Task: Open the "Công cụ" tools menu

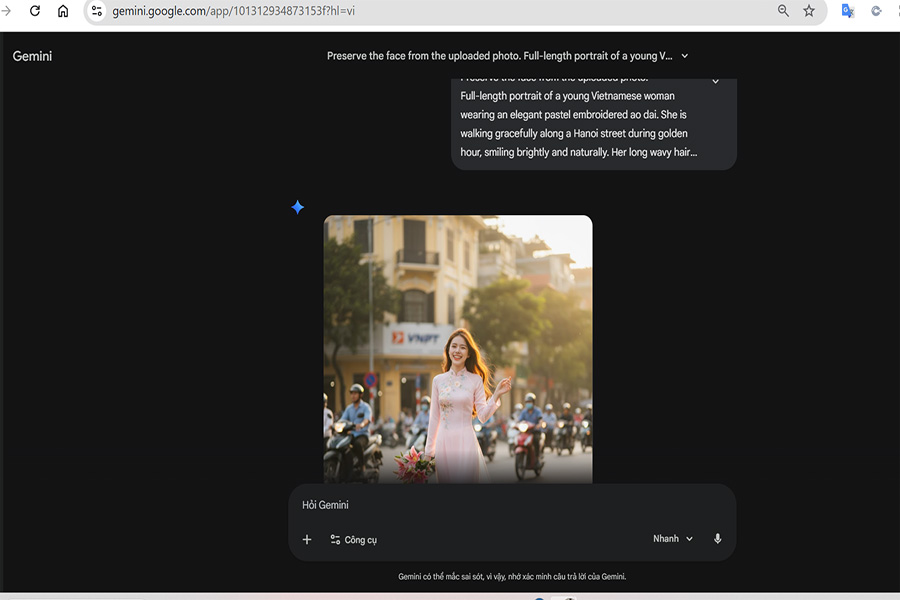Action: [353, 539]
